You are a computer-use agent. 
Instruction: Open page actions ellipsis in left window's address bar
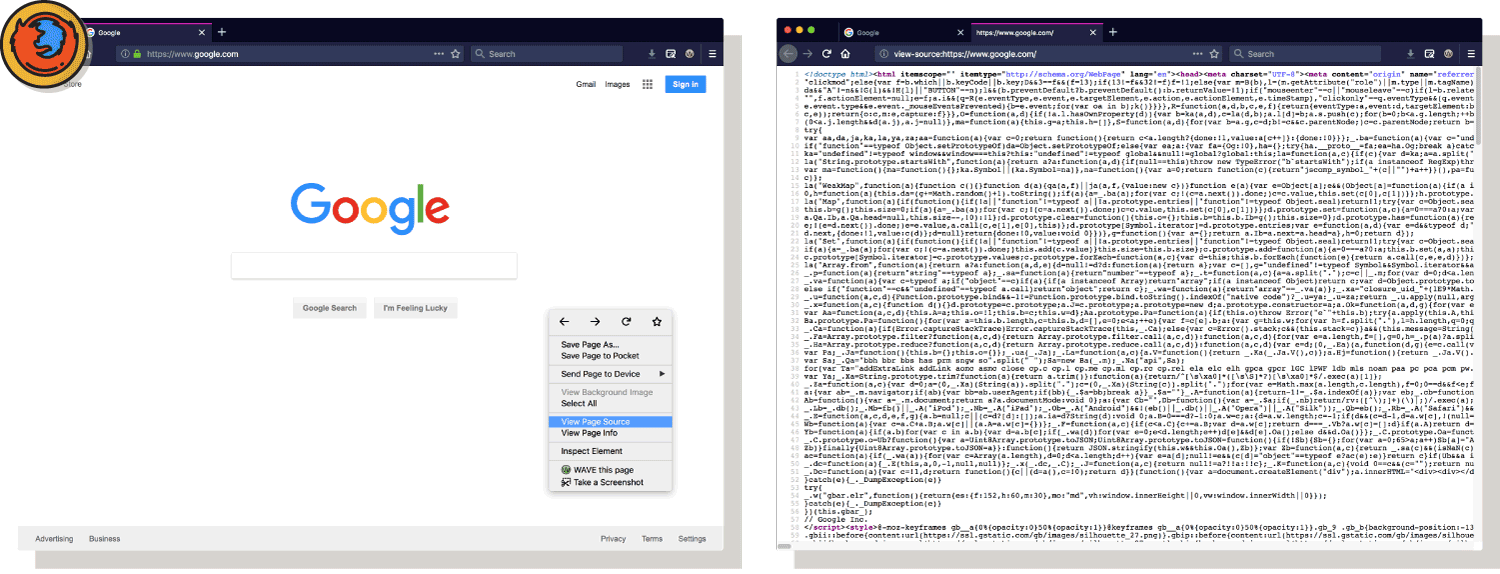[439, 54]
